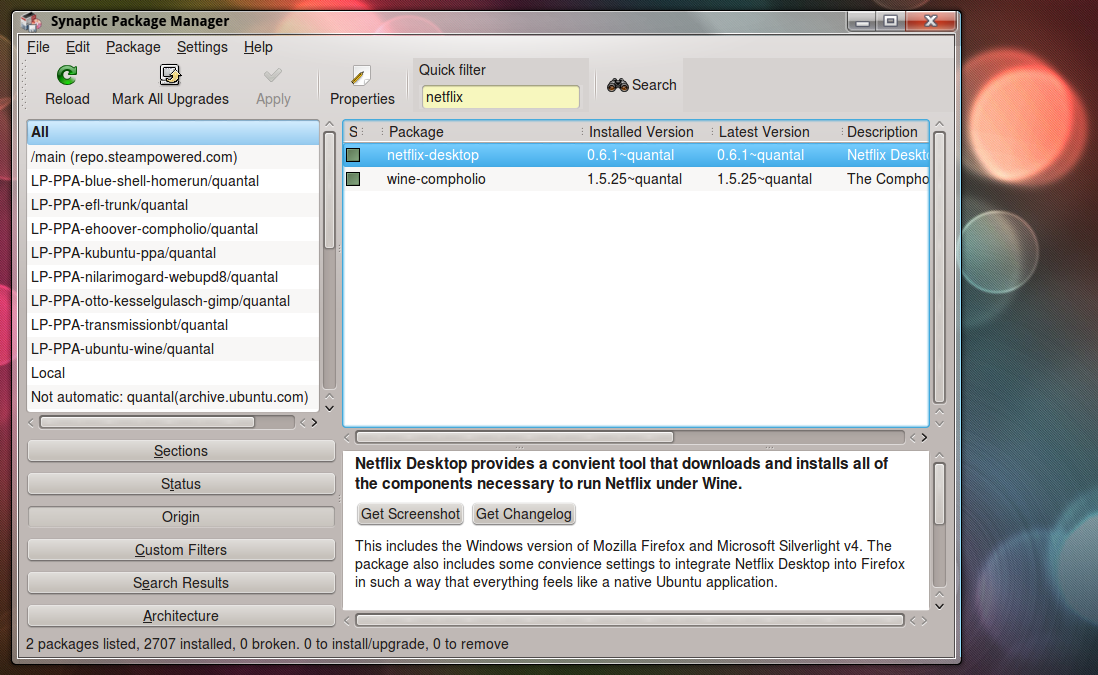Screen dimensions: 1098x675
Task: Click description pane scroll down arrow
Action: (940, 606)
